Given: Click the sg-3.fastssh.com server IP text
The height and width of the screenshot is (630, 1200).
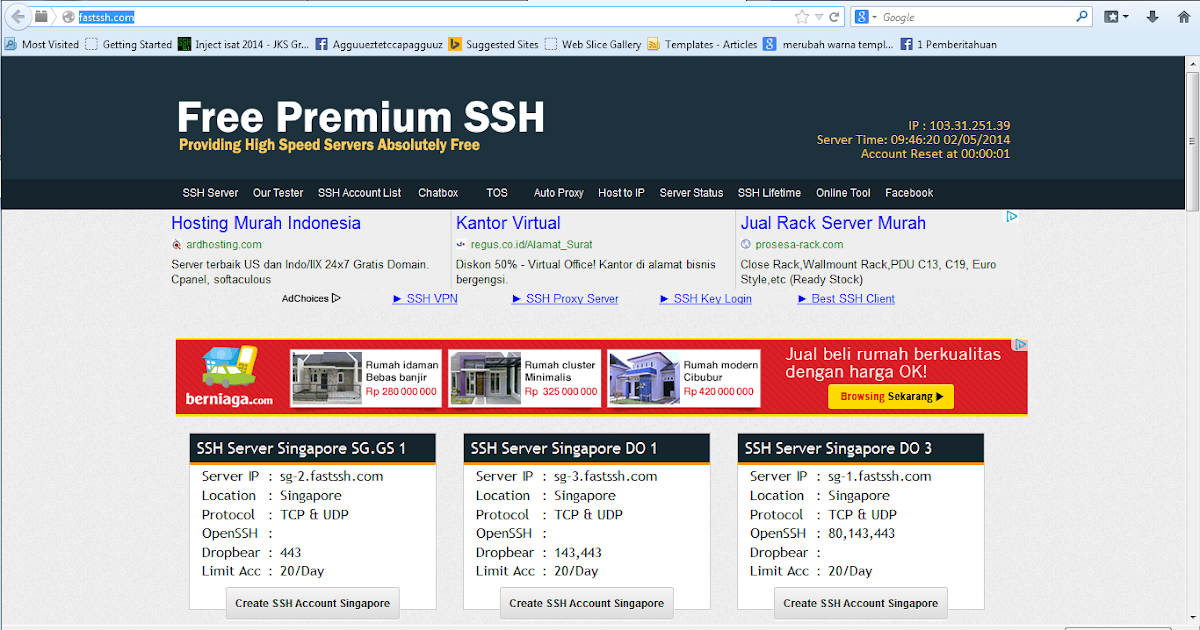Looking at the screenshot, I should [605, 477].
